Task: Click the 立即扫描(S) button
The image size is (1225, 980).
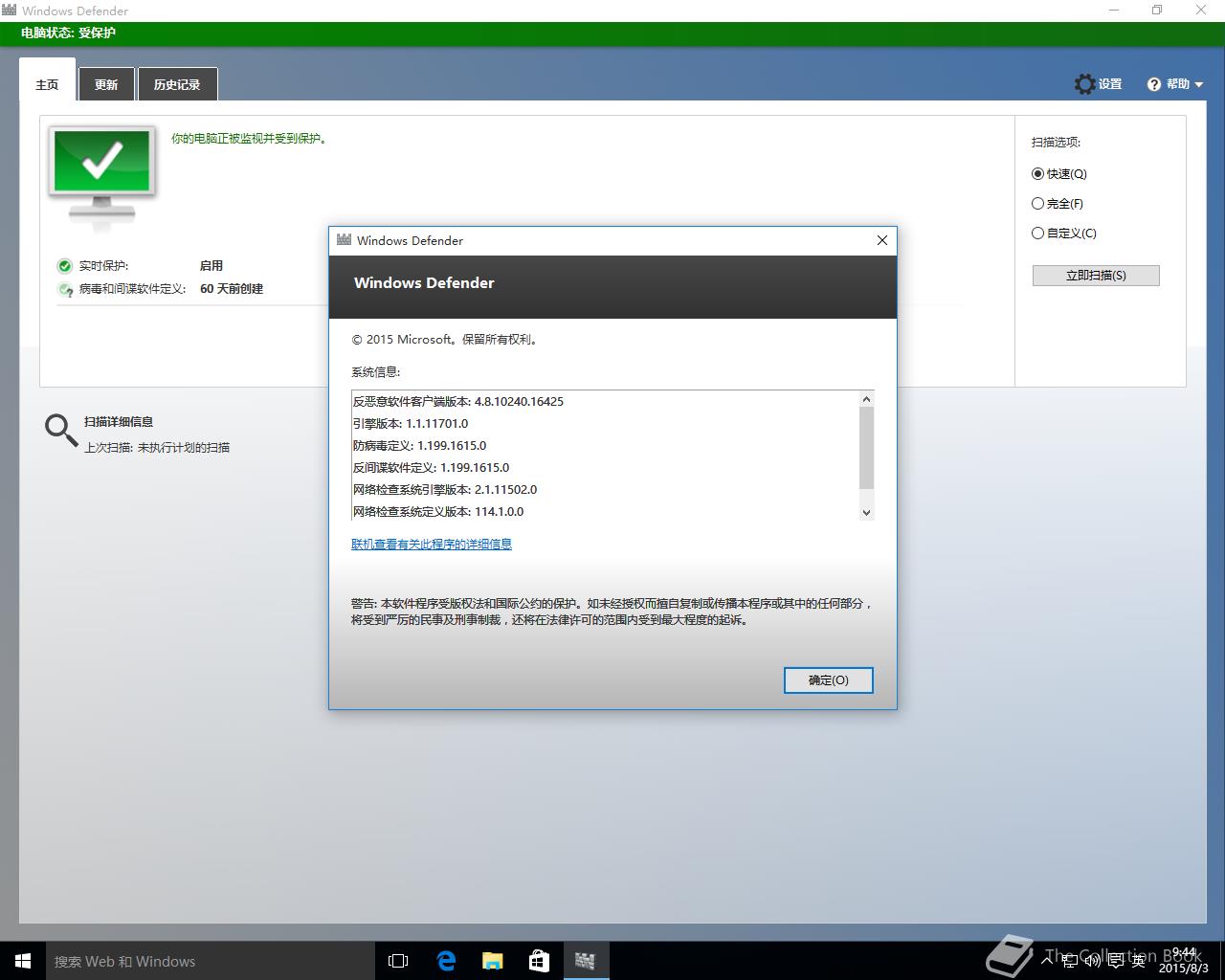Action: click(1096, 276)
